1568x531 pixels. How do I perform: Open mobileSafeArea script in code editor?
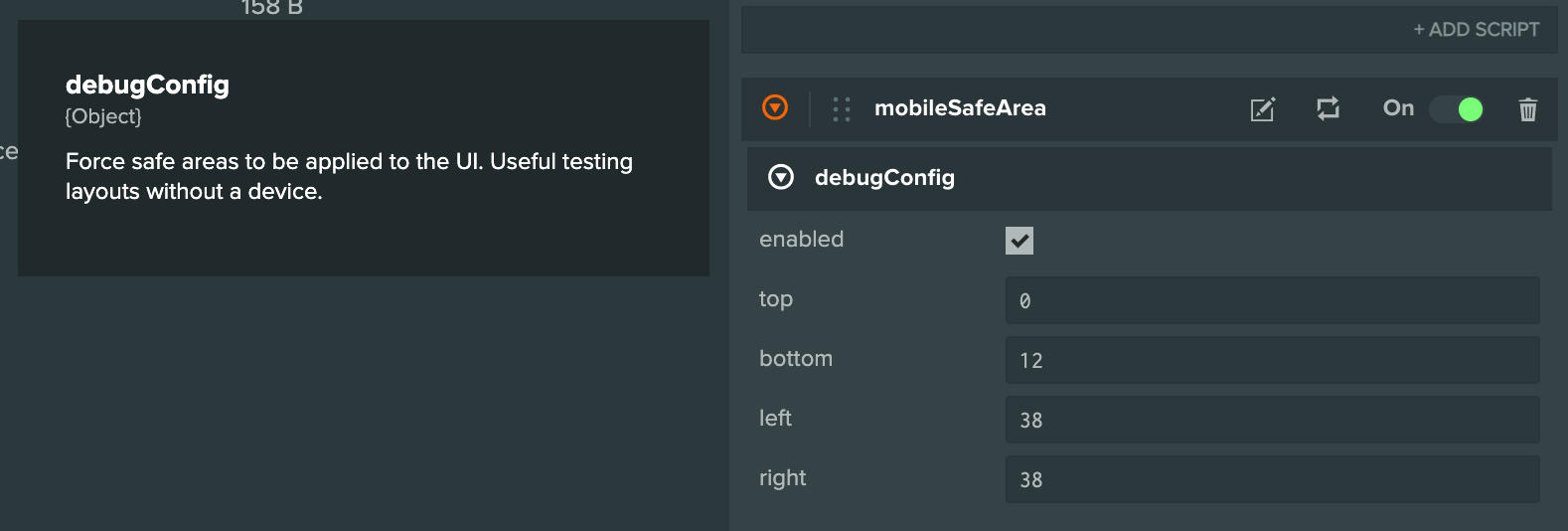(x=1262, y=108)
